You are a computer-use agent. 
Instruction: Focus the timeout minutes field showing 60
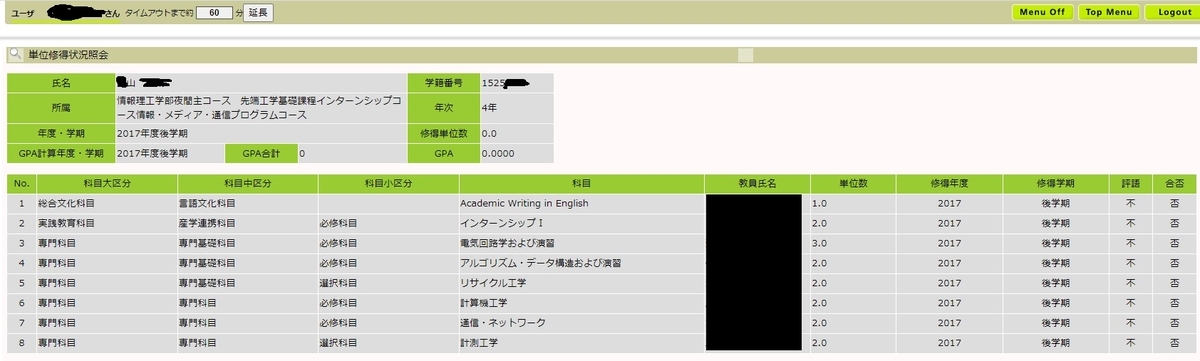tap(213, 13)
